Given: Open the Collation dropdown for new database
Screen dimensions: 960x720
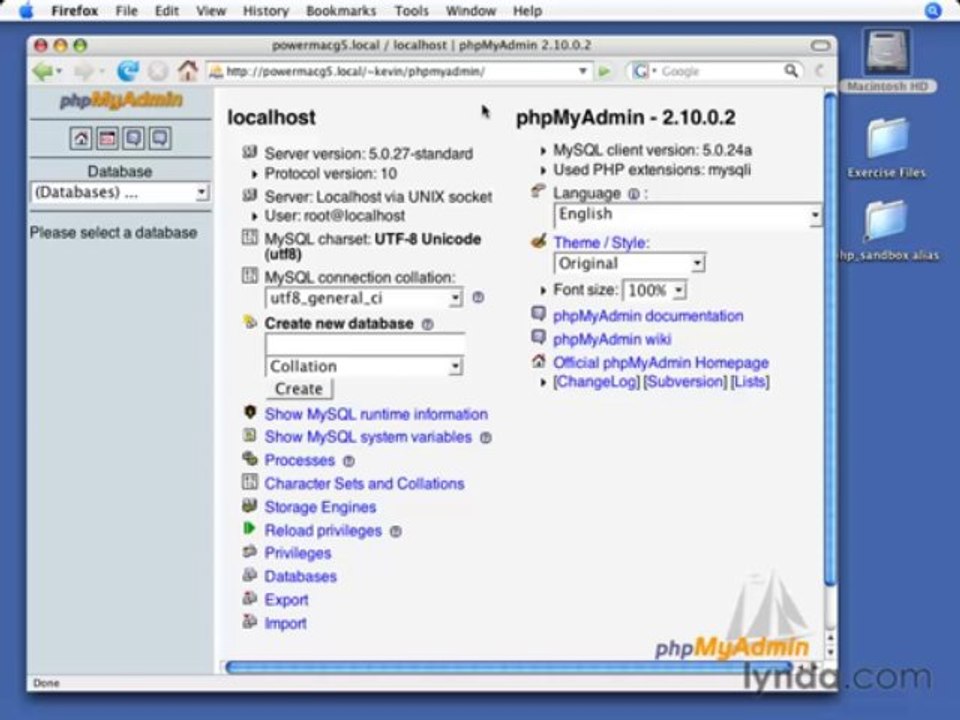Looking at the screenshot, I should click(364, 366).
